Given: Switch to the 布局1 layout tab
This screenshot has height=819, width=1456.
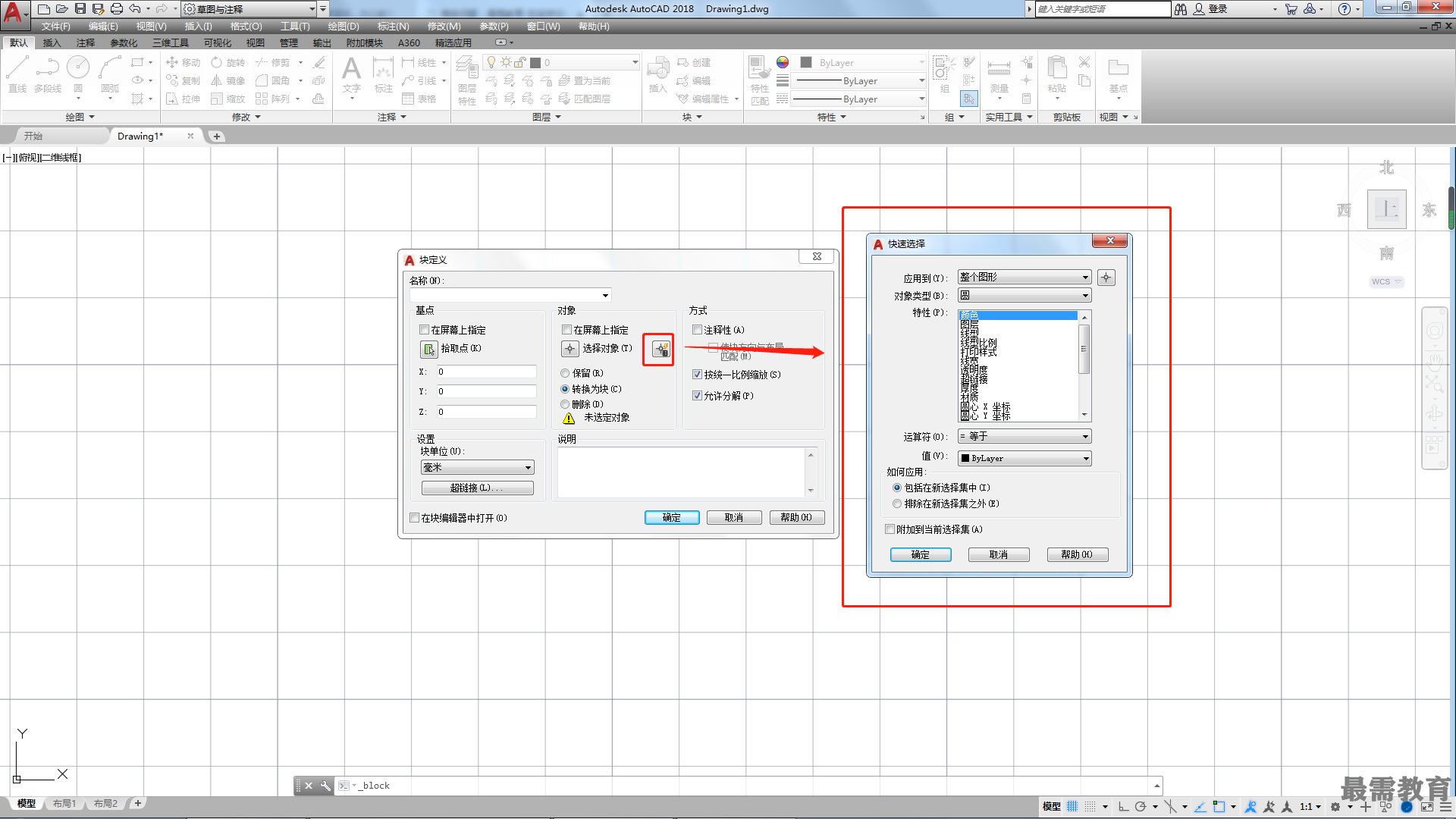Looking at the screenshot, I should click(64, 804).
